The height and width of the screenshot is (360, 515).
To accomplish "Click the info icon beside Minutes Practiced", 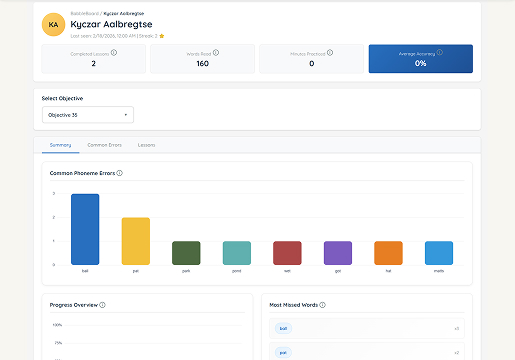I will (330, 53).
